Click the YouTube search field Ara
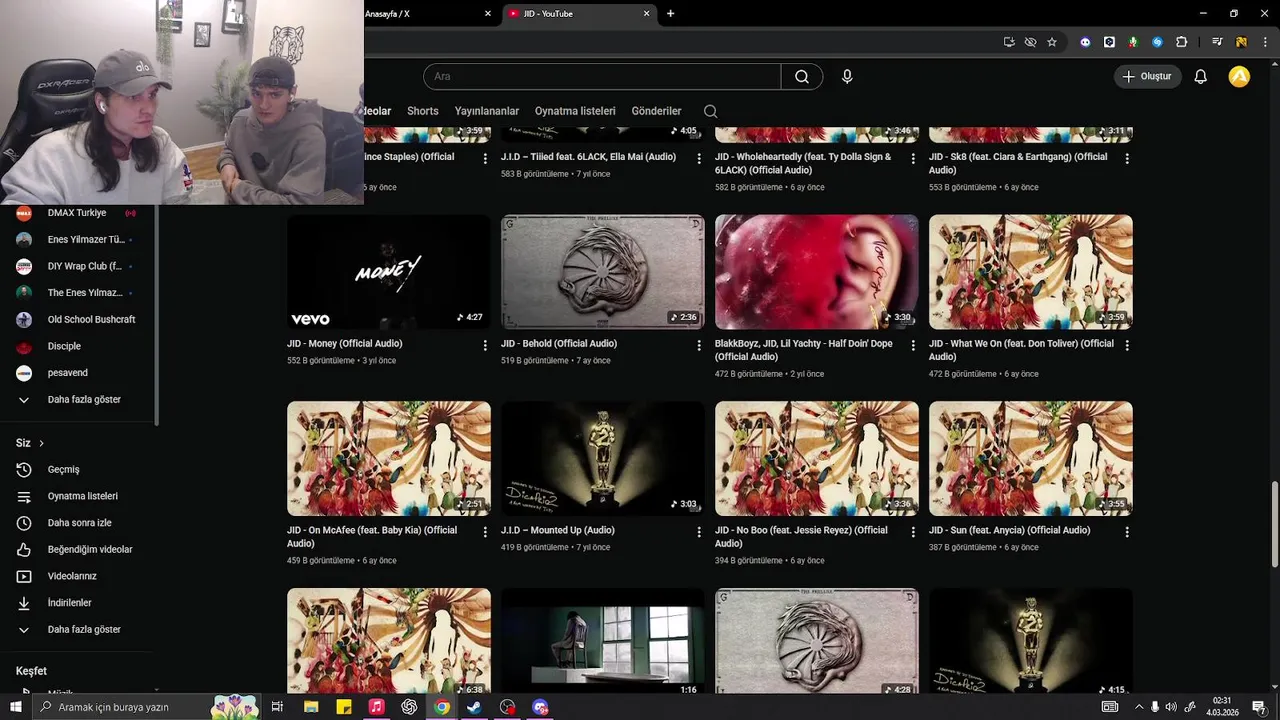1280x720 pixels. coord(602,77)
